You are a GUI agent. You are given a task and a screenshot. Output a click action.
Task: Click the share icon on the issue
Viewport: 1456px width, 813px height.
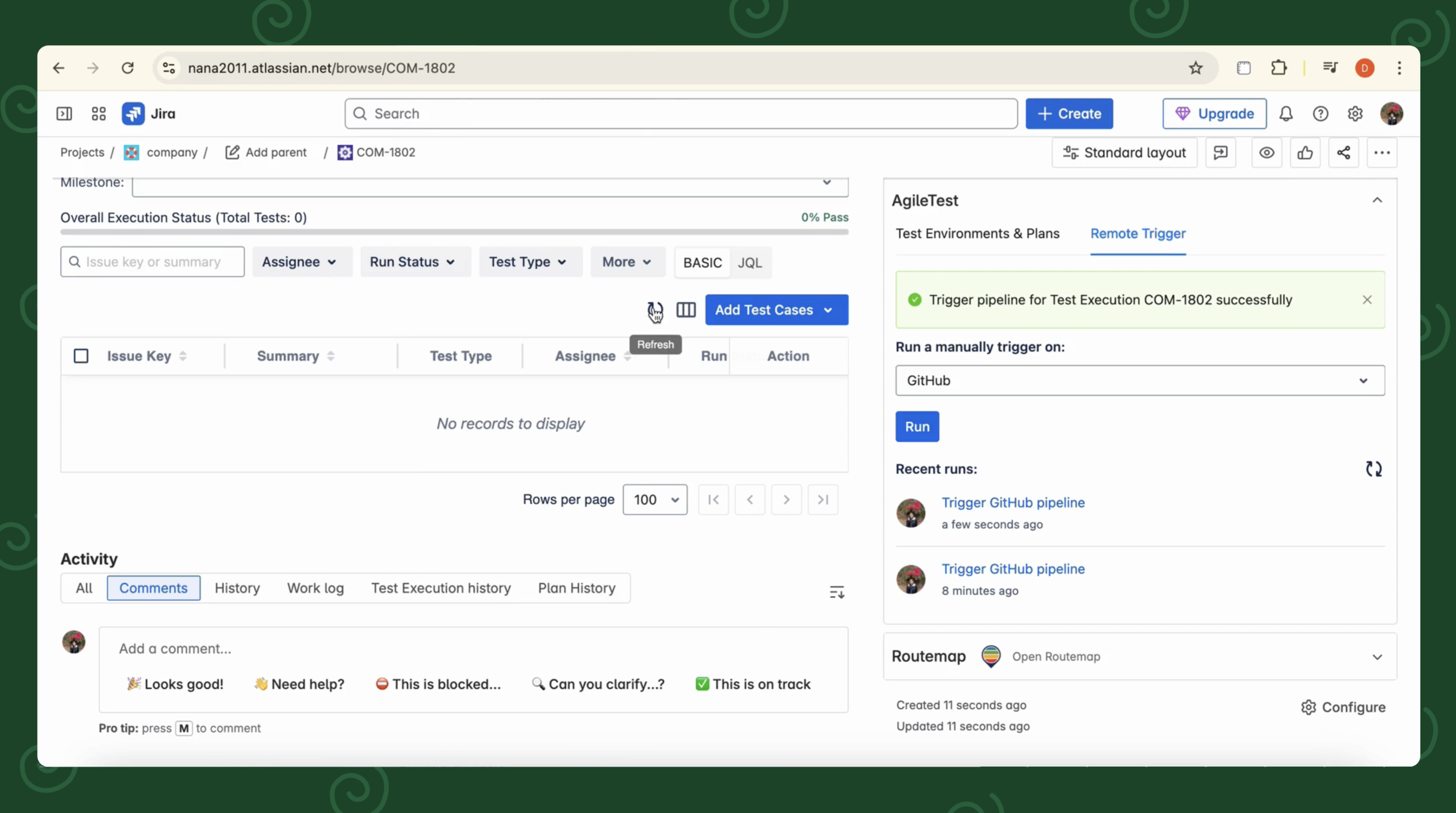click(x=1344, y=152)
